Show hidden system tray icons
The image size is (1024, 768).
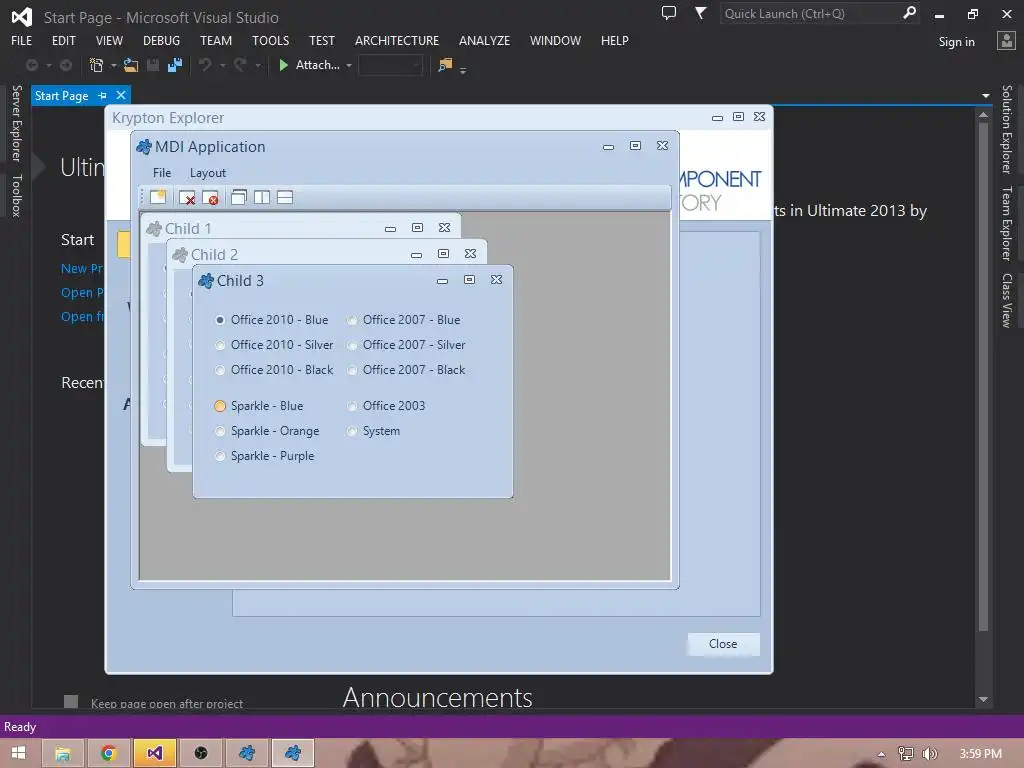(881, 754)
